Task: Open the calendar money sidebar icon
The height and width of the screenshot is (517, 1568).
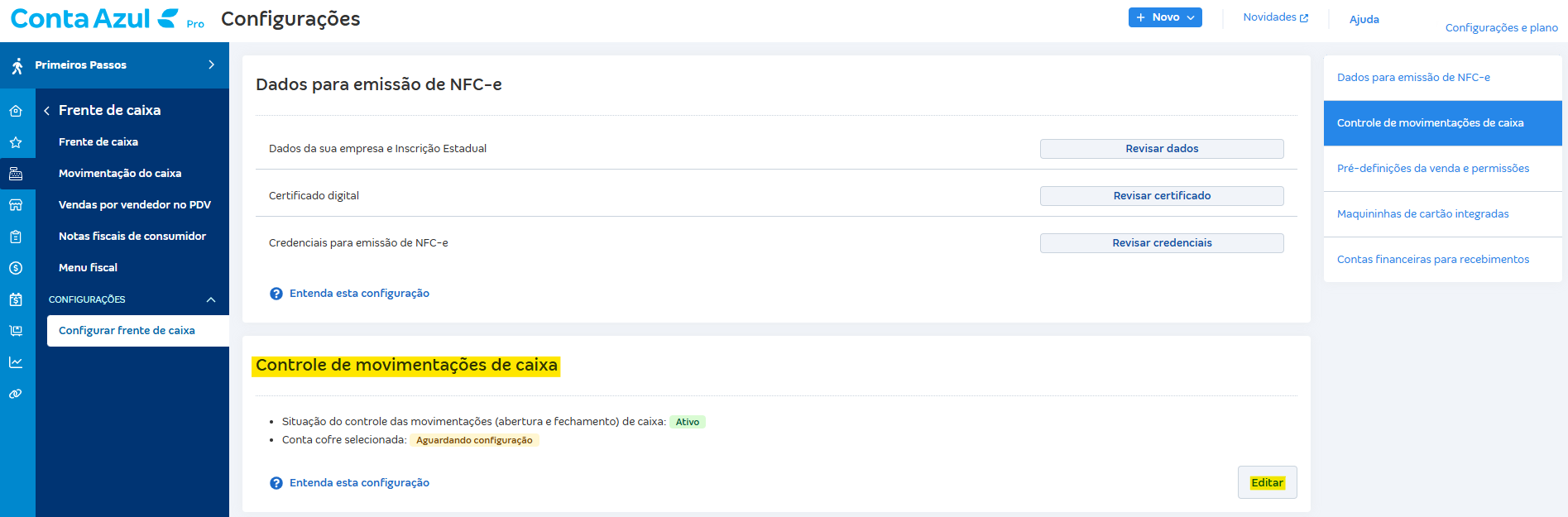Action: click(16, 299)
